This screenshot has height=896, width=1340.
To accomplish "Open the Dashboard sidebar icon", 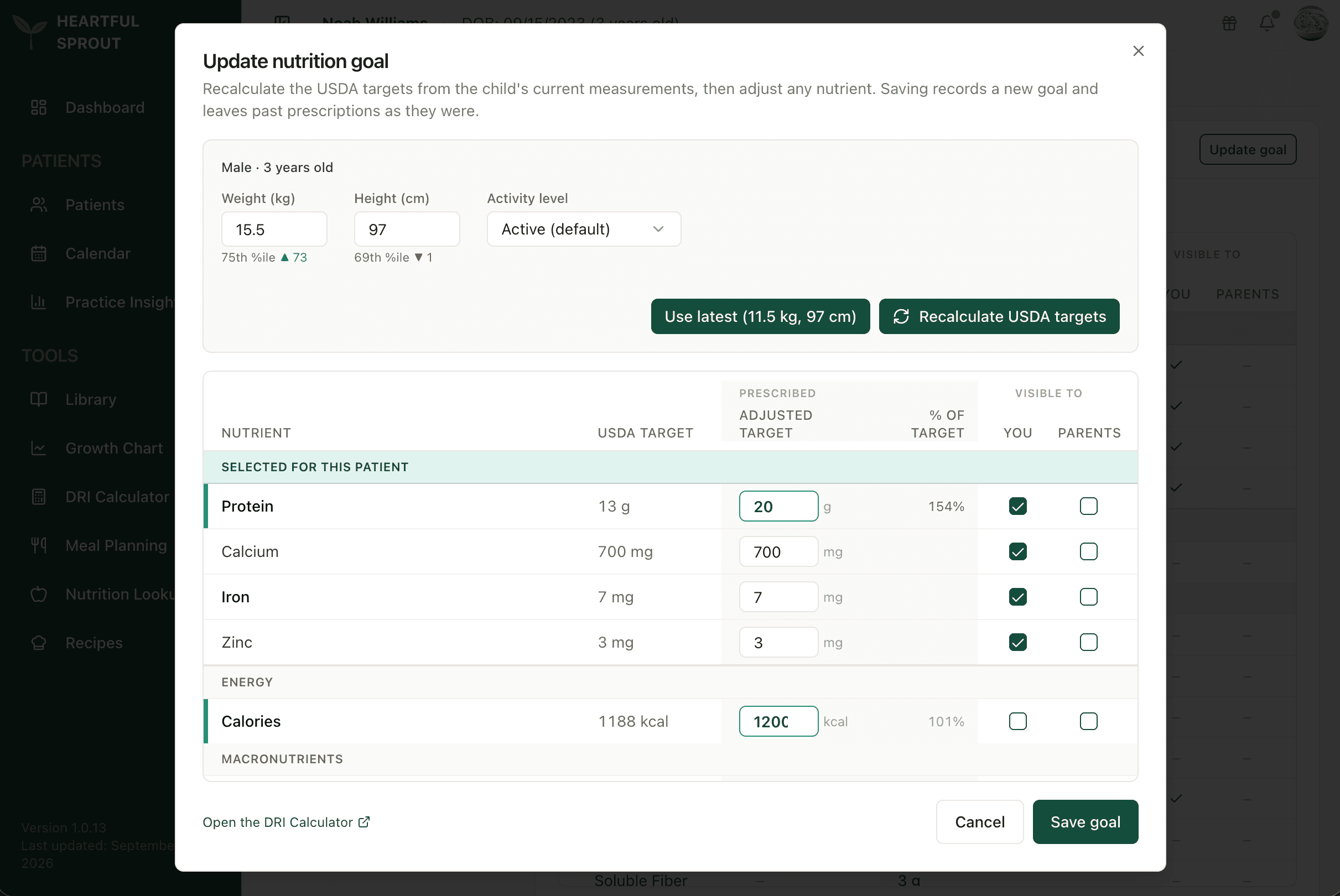I will tap(38, 107).
